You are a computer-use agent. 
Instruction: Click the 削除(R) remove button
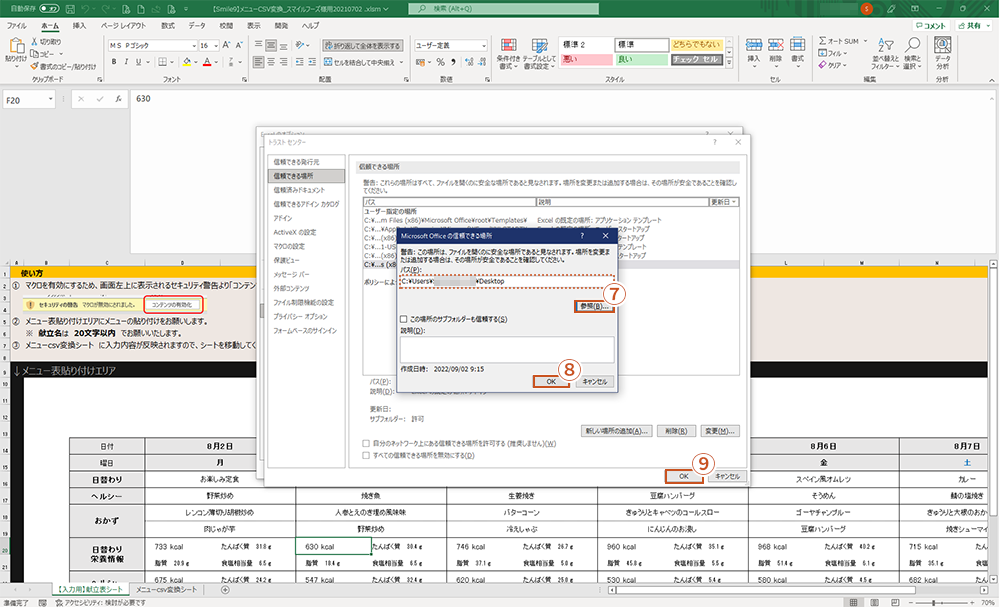tap(676, 431)
